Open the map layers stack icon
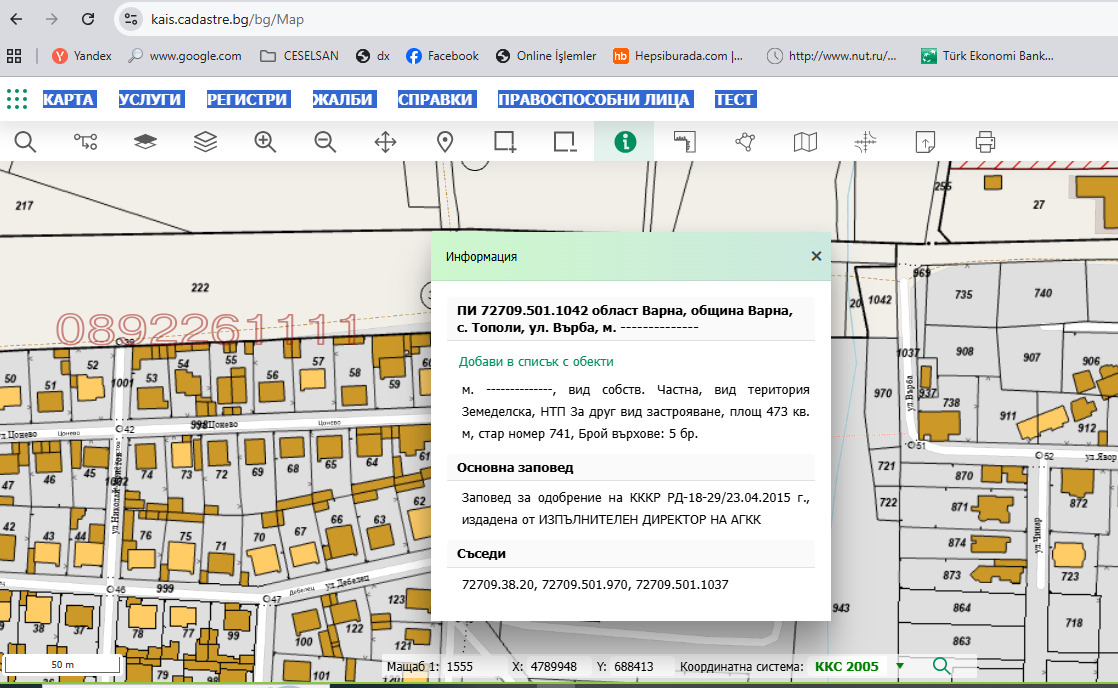Image resolution: width=1118 pixels, height=688 pixels. tap(205, 142)
